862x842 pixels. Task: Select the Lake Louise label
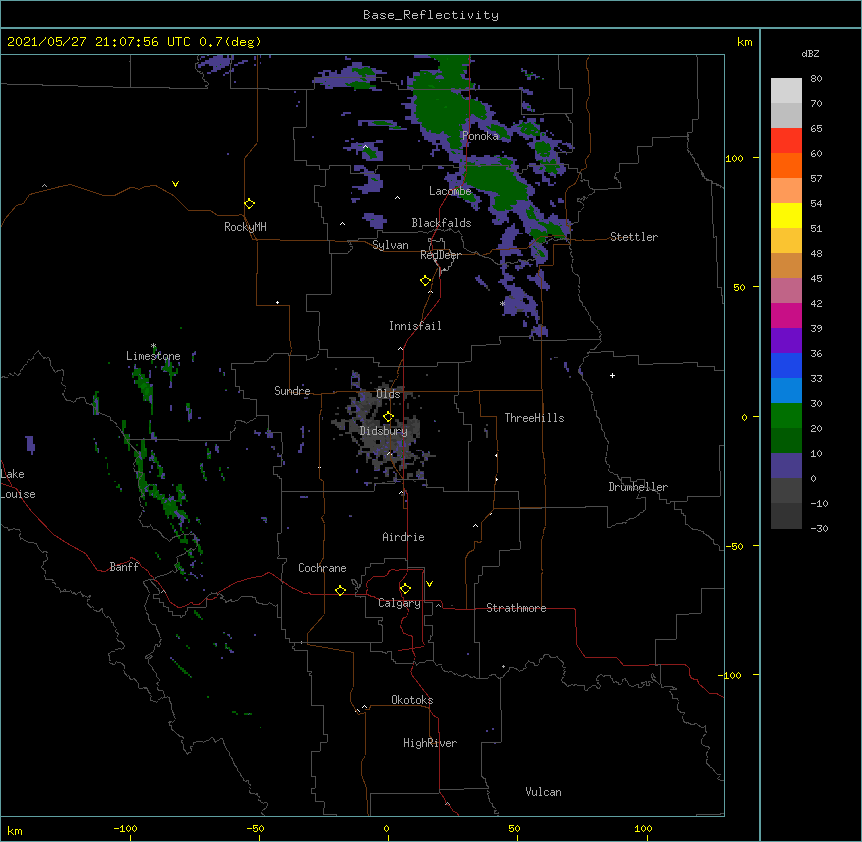(17, 484)
